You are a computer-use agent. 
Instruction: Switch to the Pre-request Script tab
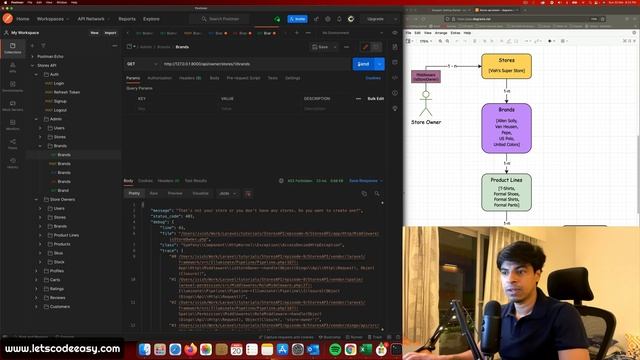point(243,78)
